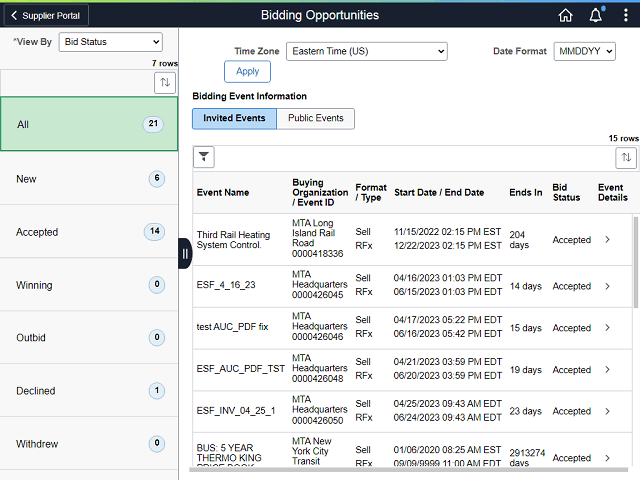
Task: Click 2913274 days Ends In value
Action: pyautogui.click(x=527, y=458)
